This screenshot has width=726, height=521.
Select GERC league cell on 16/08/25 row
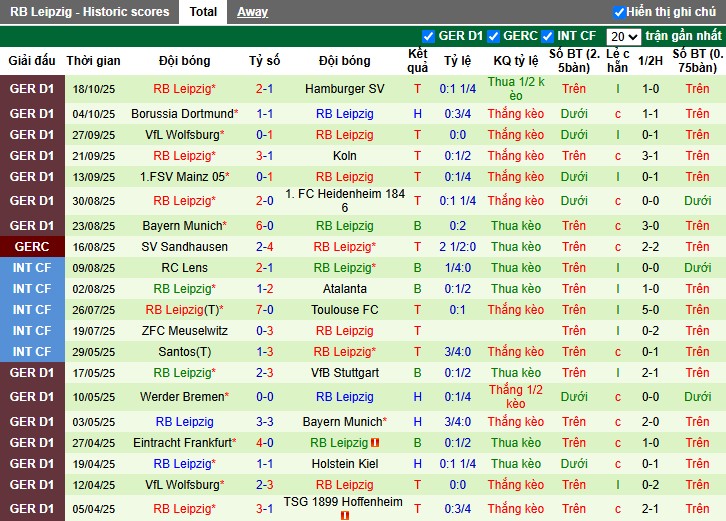pyautogui.click(x=32, y=246)
